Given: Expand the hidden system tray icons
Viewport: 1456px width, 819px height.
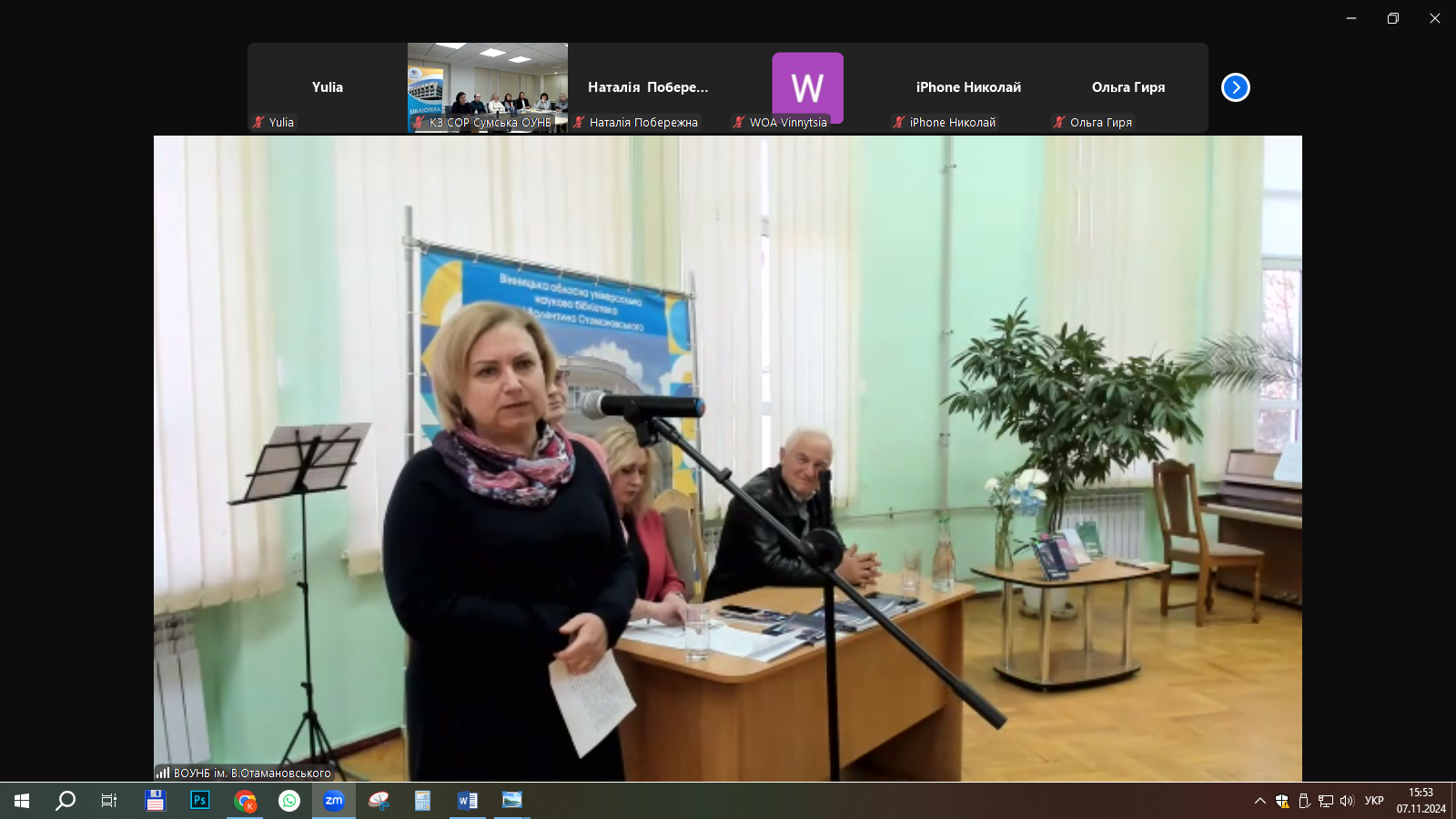Looking at the screenshot, I should click(1259, 801).
